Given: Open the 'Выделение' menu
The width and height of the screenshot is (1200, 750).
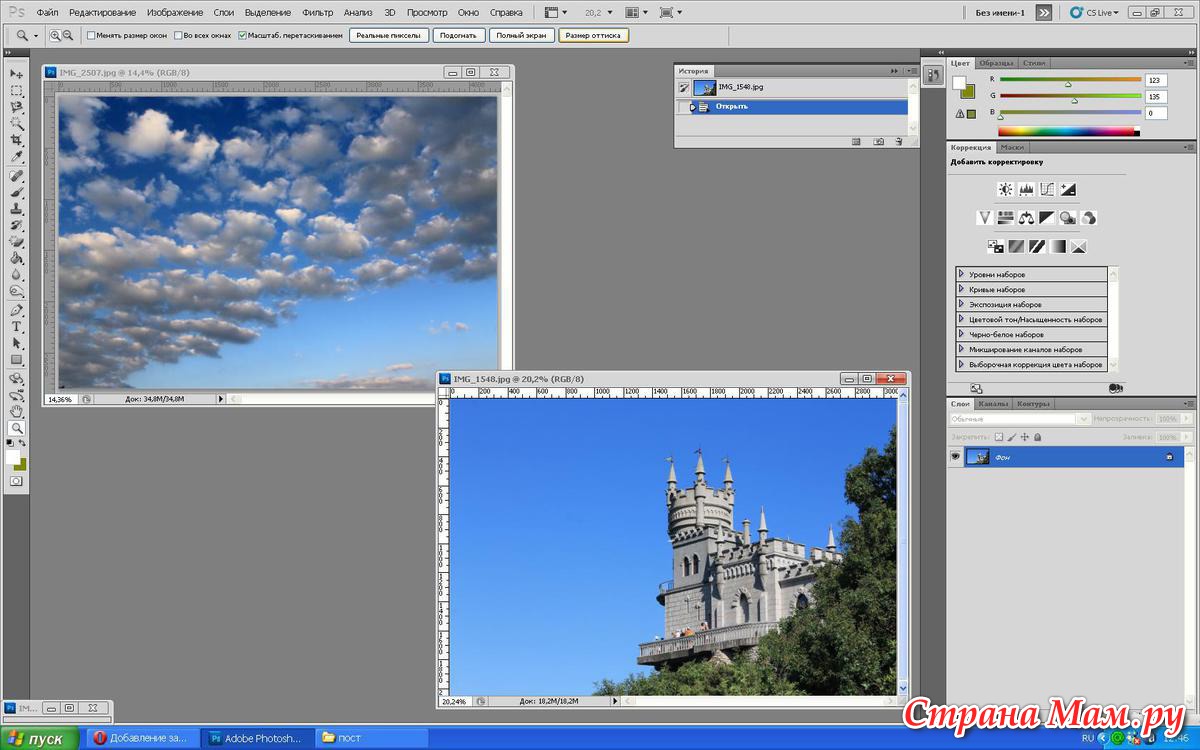Looking at the screenshot, I should pos(268,12).
